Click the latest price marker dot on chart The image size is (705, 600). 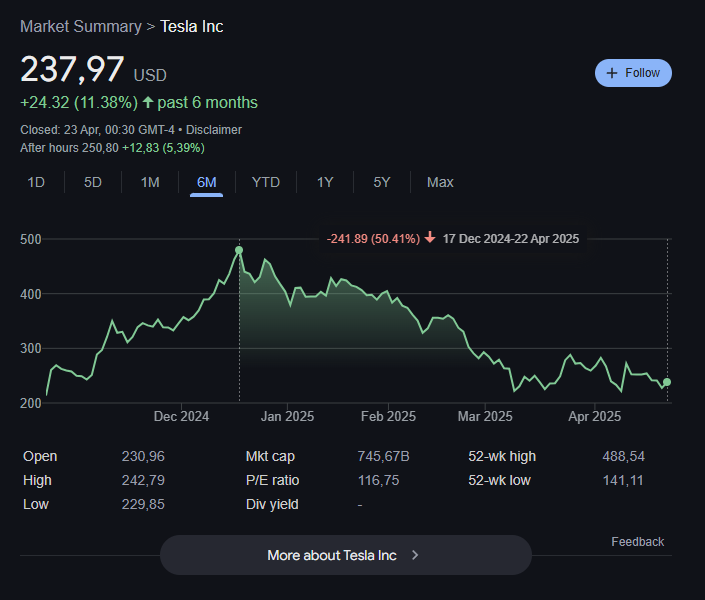[667, 382]
